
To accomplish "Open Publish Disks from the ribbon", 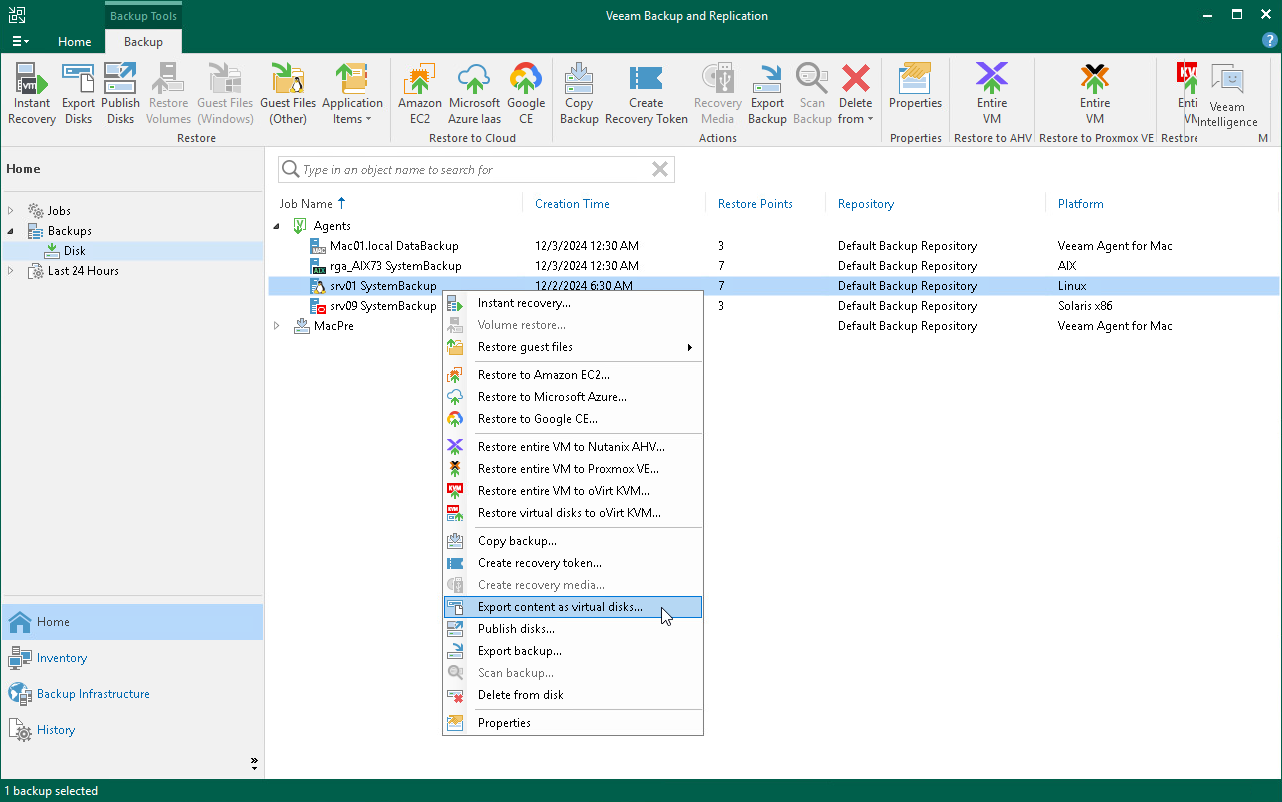I will (120, 94).
